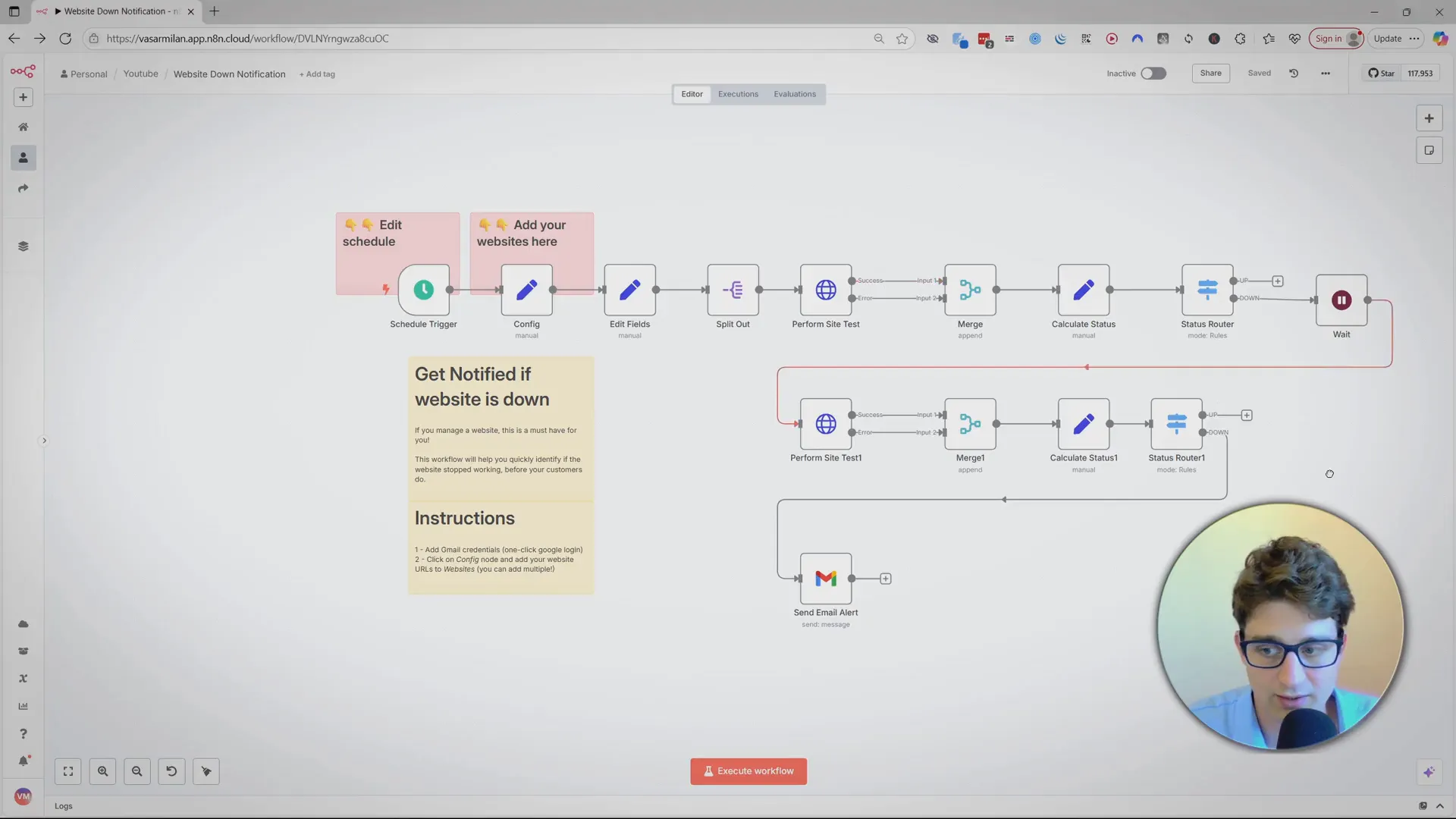Select the Perform Site Test1 node
1456x819 pixels.
826,424
